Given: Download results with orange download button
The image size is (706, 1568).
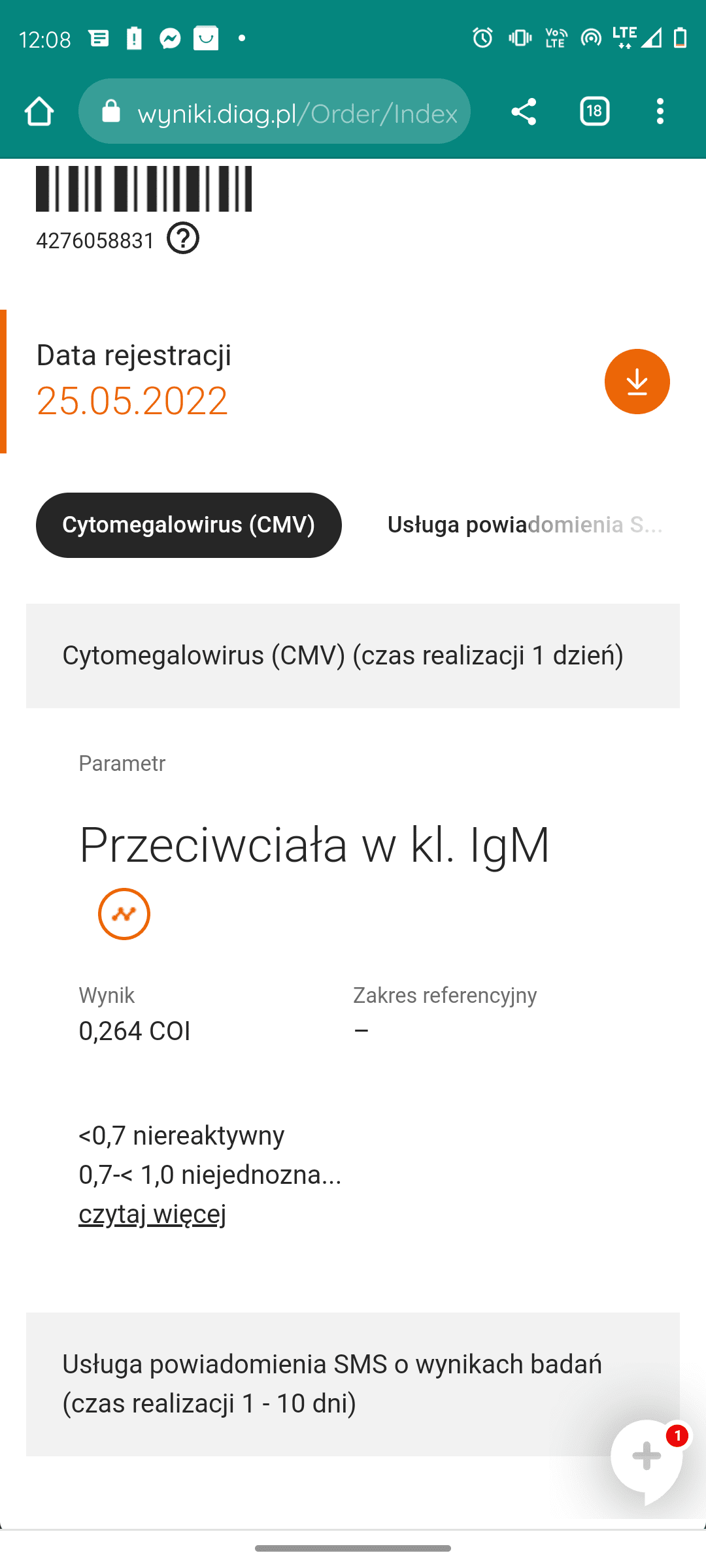Looking at the screenshot, I should point(637,382).
